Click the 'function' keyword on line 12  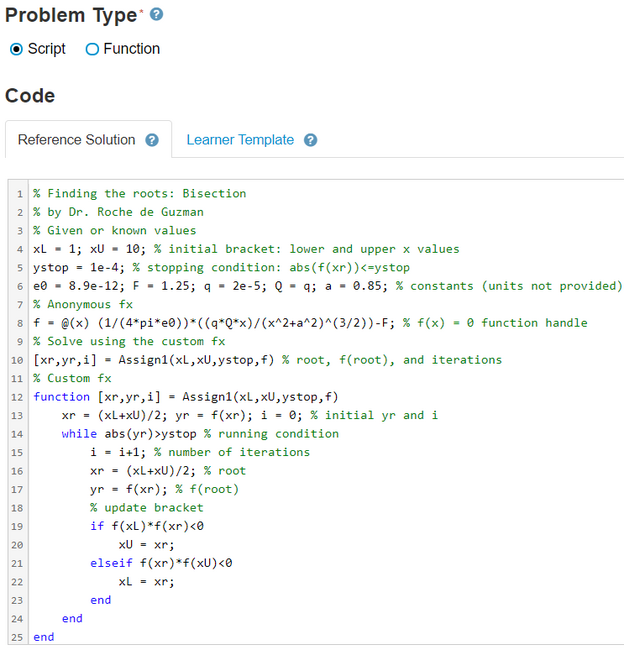coord(61,397)
